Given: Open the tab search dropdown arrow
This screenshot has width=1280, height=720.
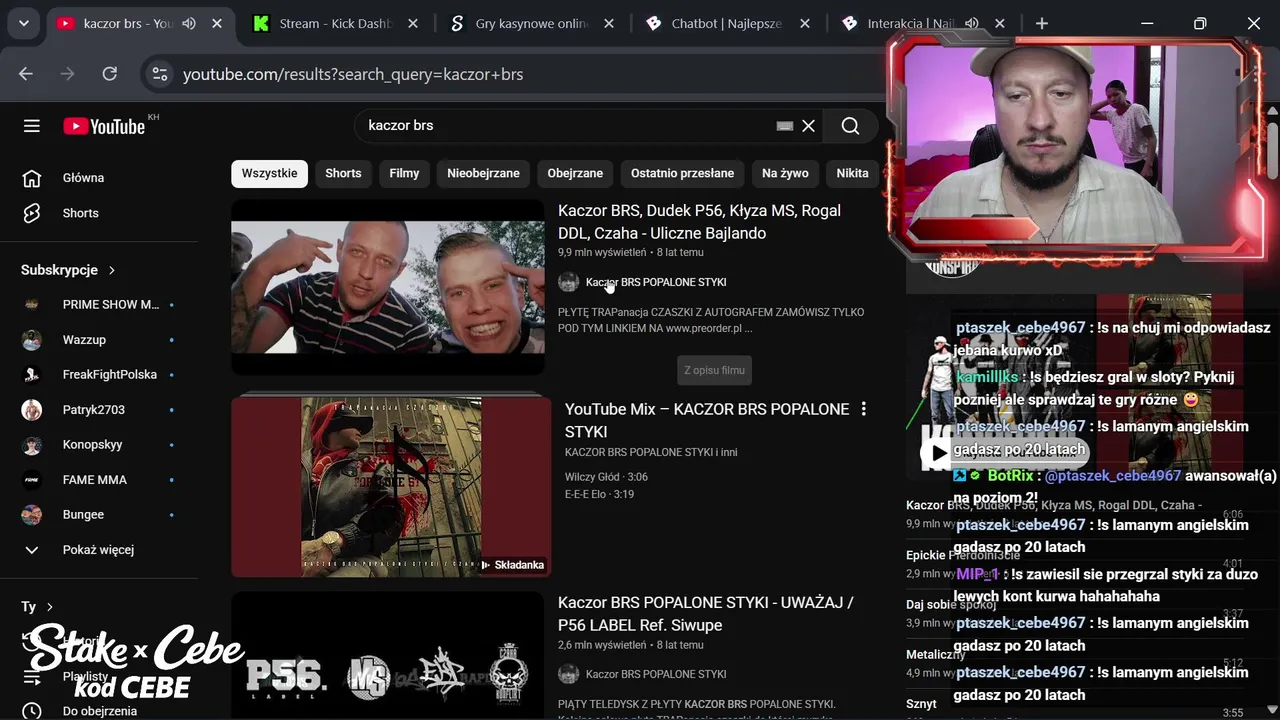Looking at the screenshot, I should (x=23, y=23).
